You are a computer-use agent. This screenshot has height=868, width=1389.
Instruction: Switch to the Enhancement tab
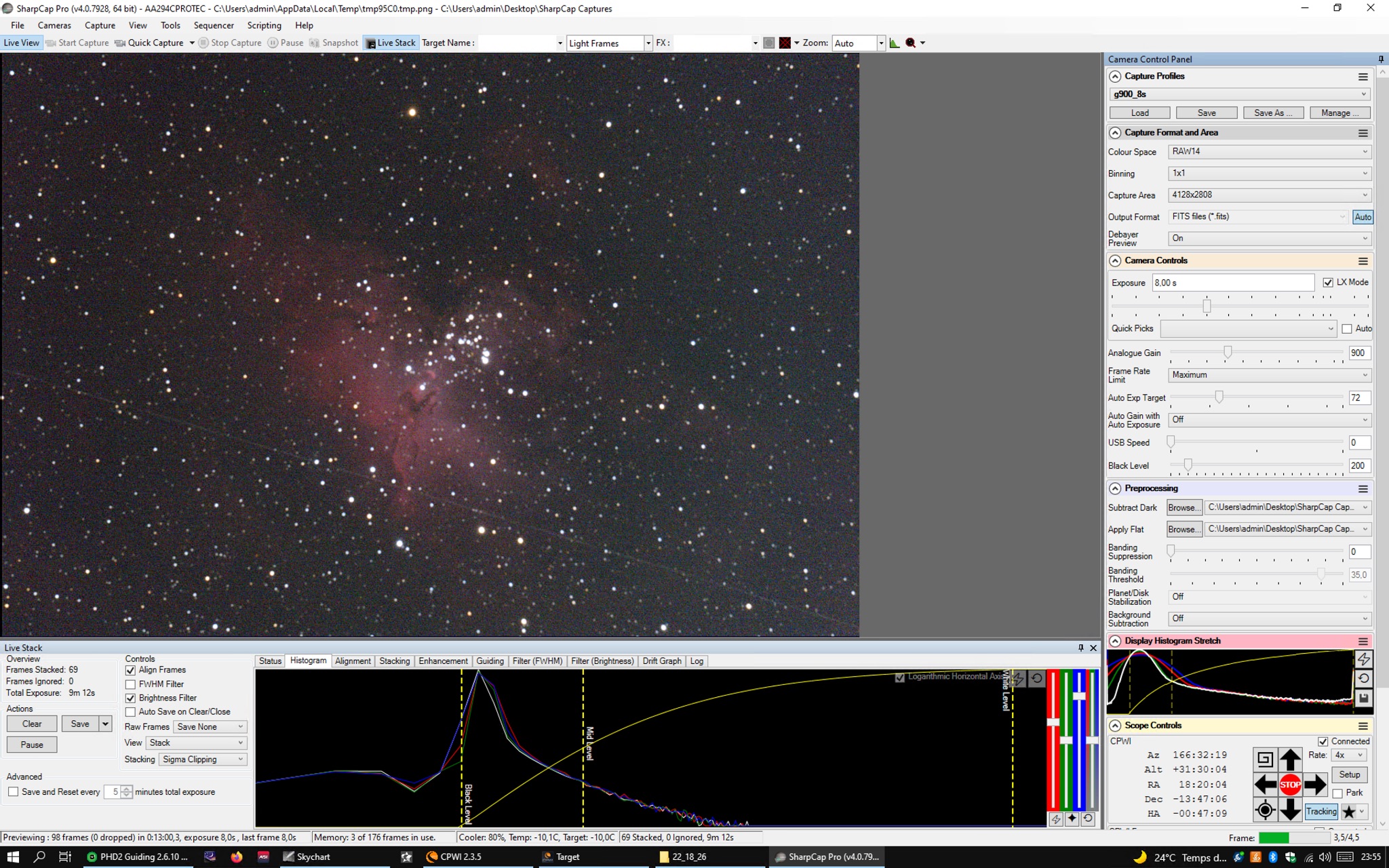(x=443, y=661)
